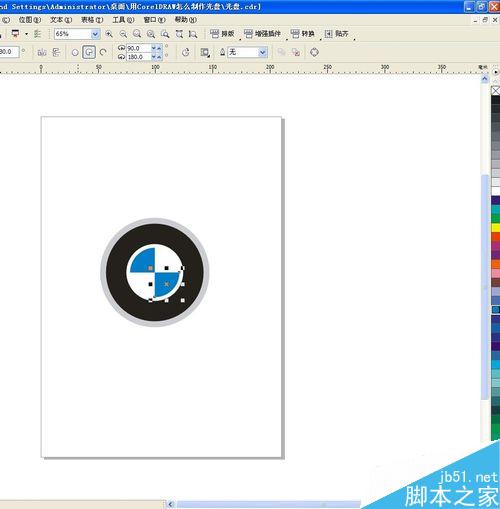
Task: Click the zoom to page width icon
Action: point(179,34)
